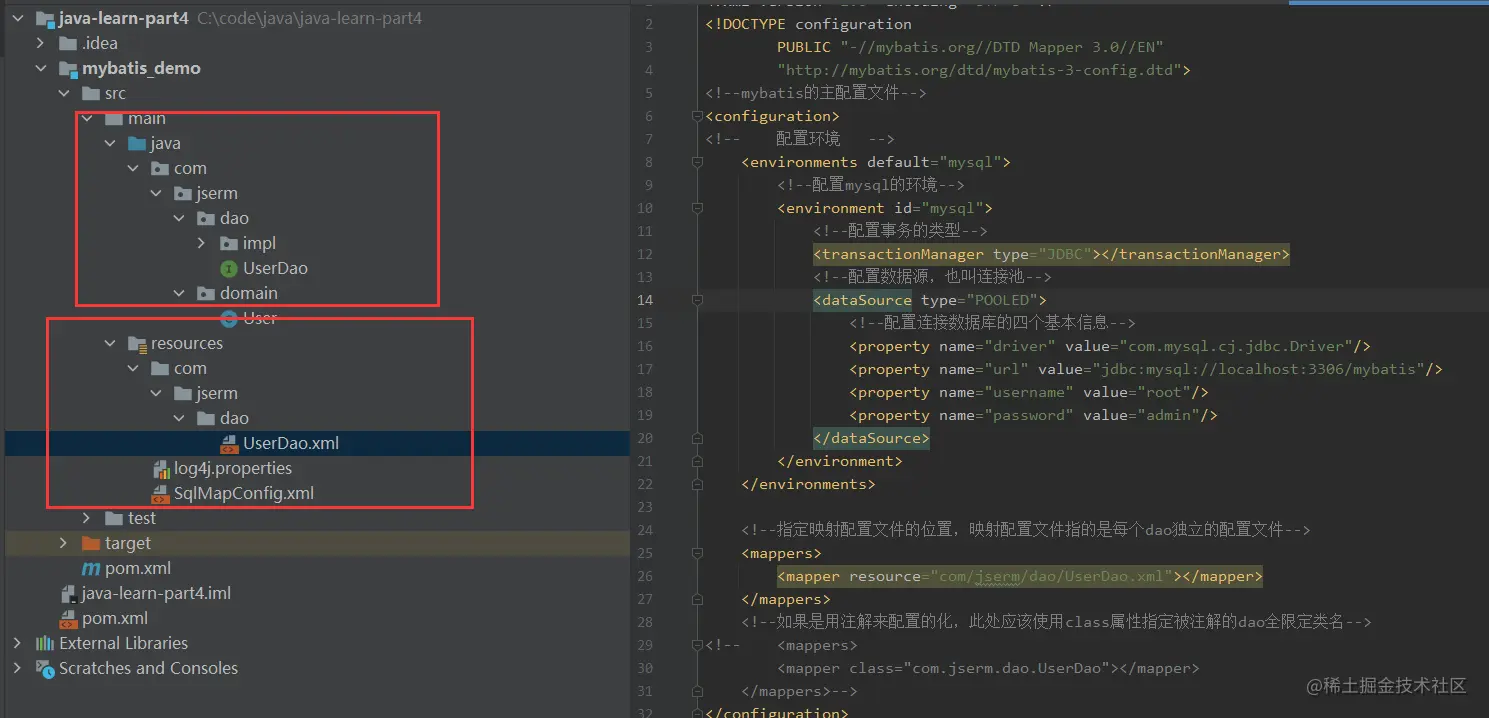Expand Scratches and Consoles
The image size is (1489, 718).
[x=17, y=668]
